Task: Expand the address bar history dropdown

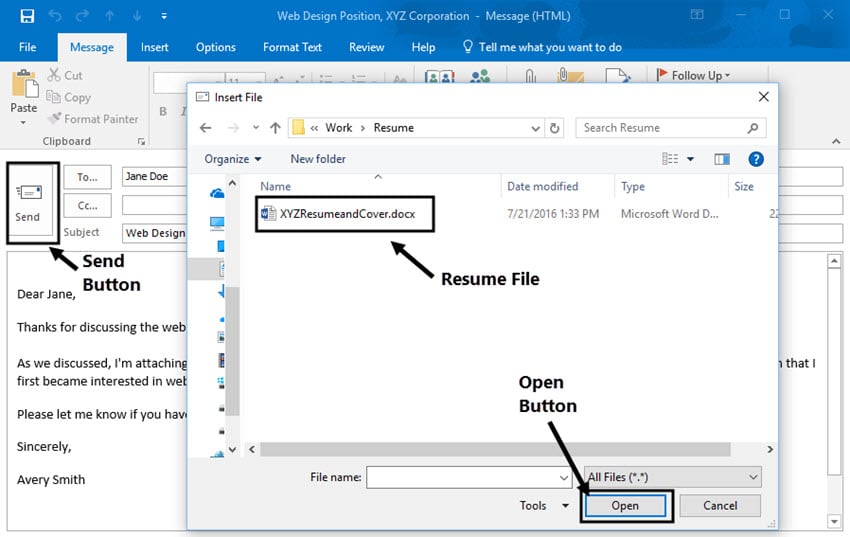Action: pos(535,128)
